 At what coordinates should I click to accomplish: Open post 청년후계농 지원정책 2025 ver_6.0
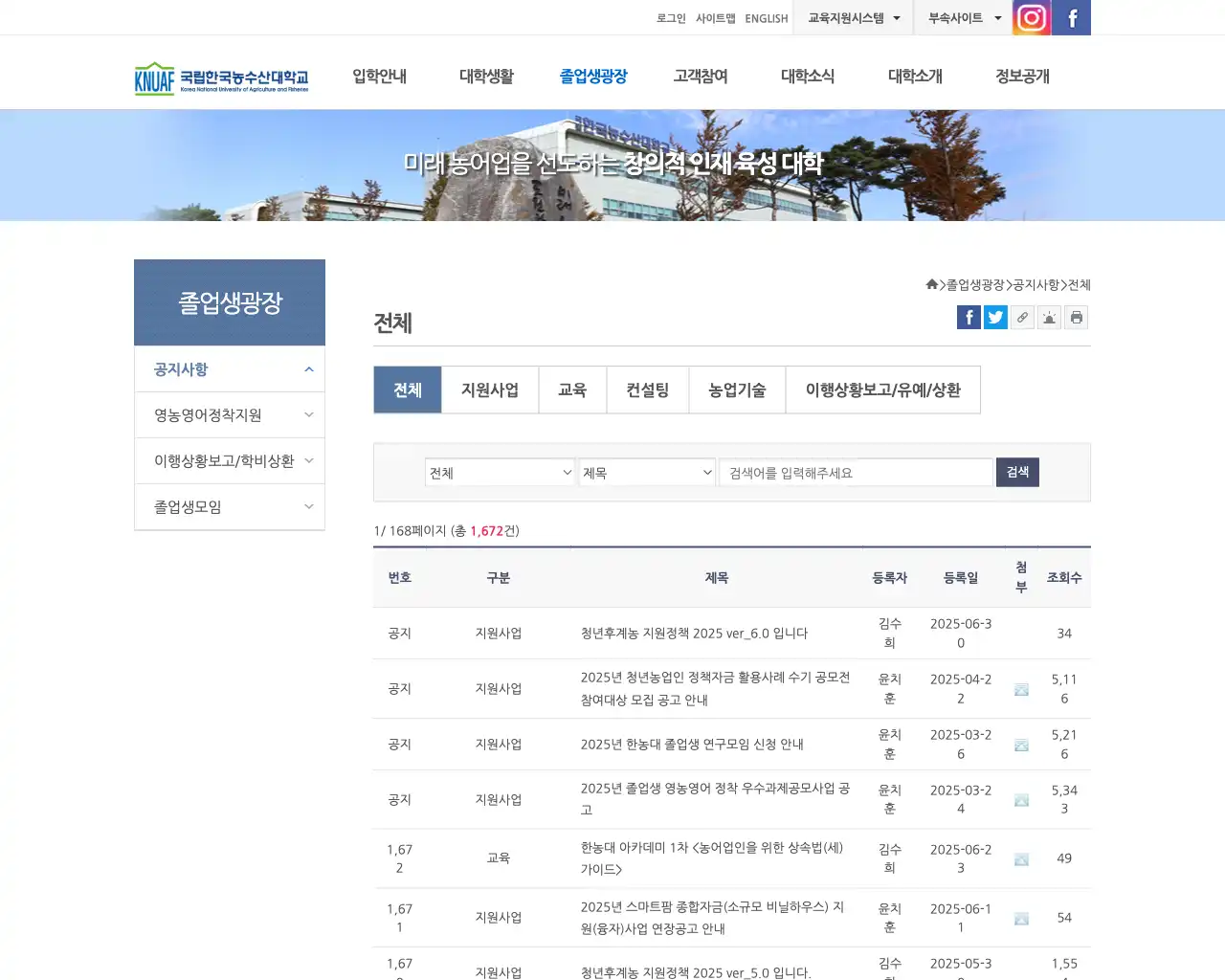[x=694, y=634]
